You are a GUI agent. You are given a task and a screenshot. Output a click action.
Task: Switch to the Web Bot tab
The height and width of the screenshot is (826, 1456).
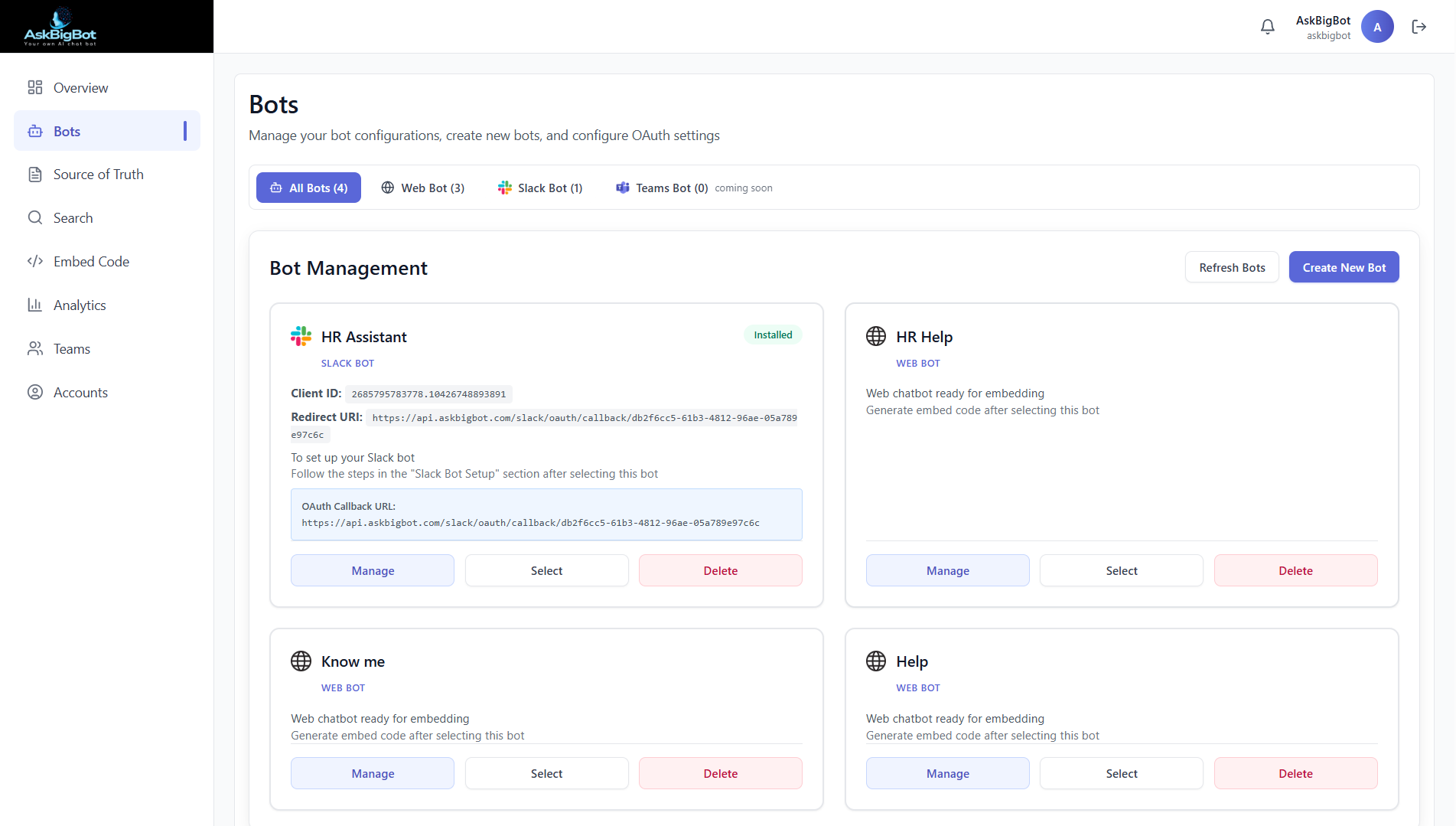point(423,188)
